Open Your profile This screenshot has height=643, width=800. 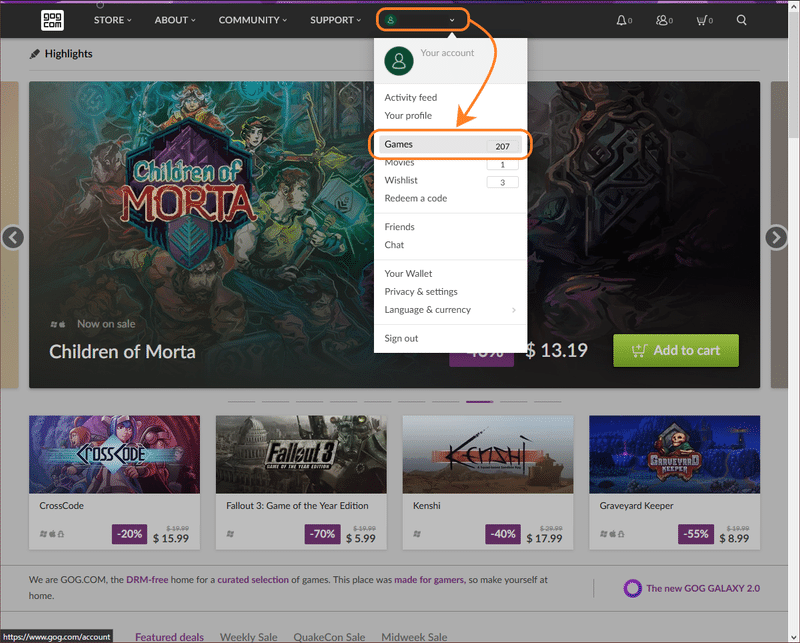click(408, 115)
